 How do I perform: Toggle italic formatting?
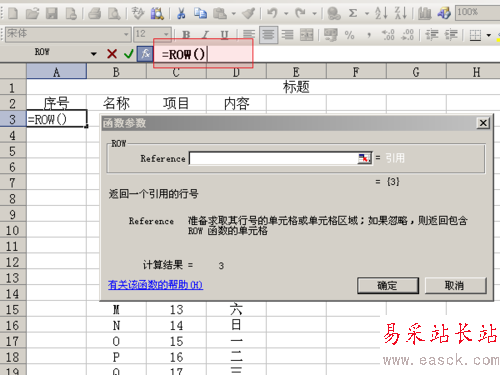(x=206, y=34)
